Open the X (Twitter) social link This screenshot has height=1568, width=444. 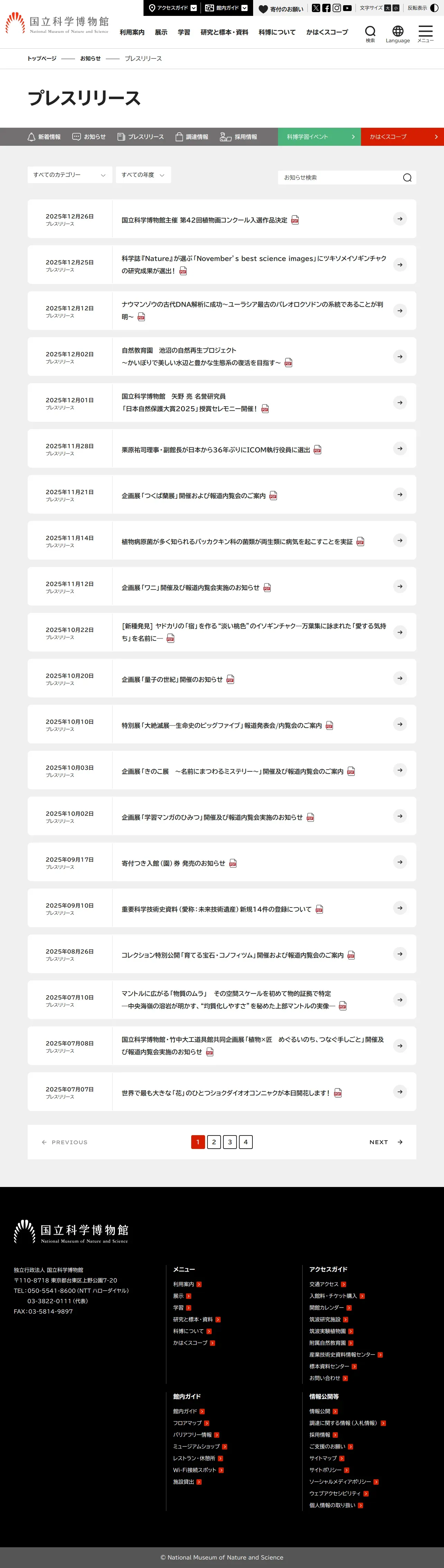click(x=315, y=8)
